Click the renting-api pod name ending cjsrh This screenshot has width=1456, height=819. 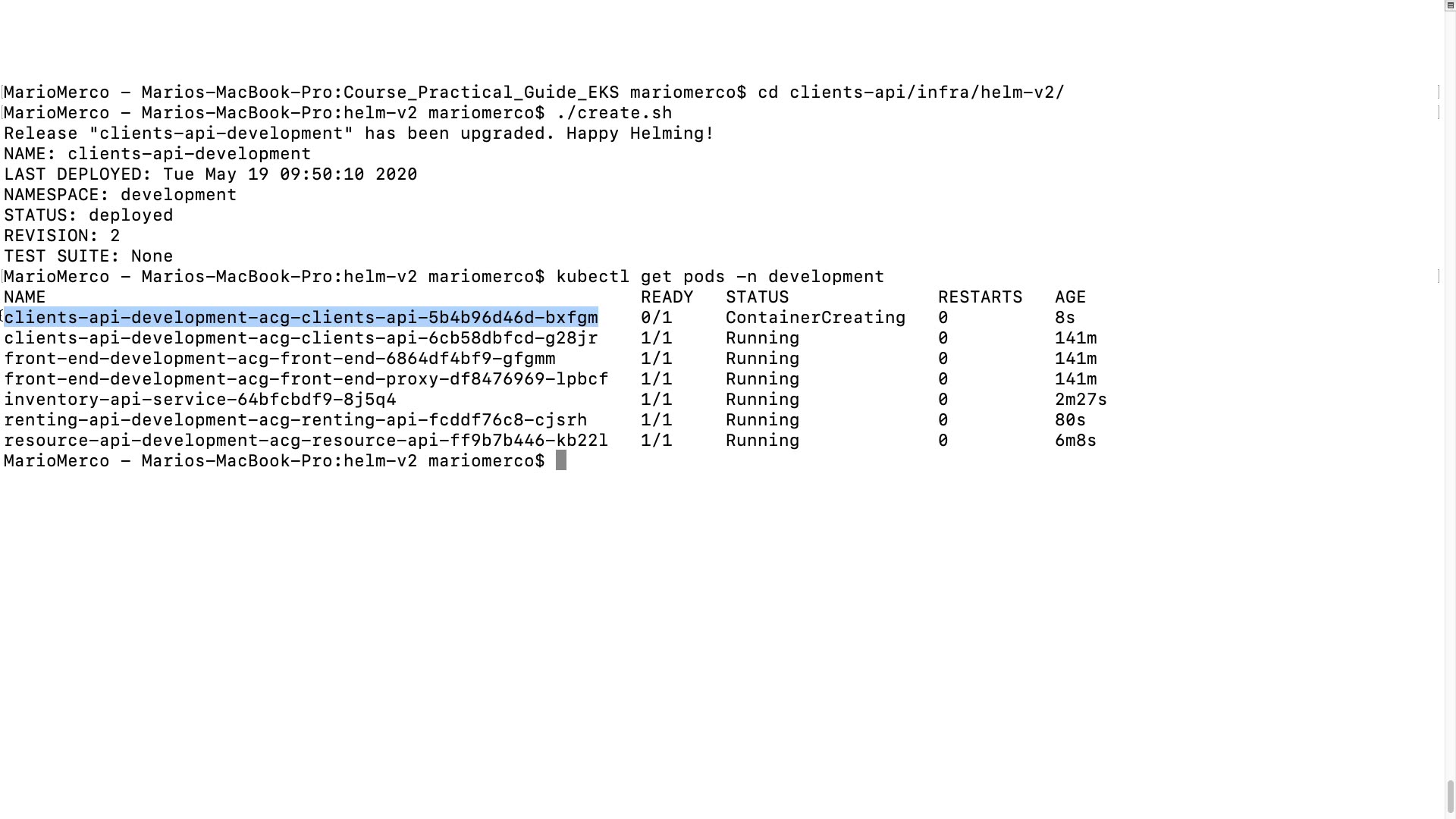tap(296, 420)
